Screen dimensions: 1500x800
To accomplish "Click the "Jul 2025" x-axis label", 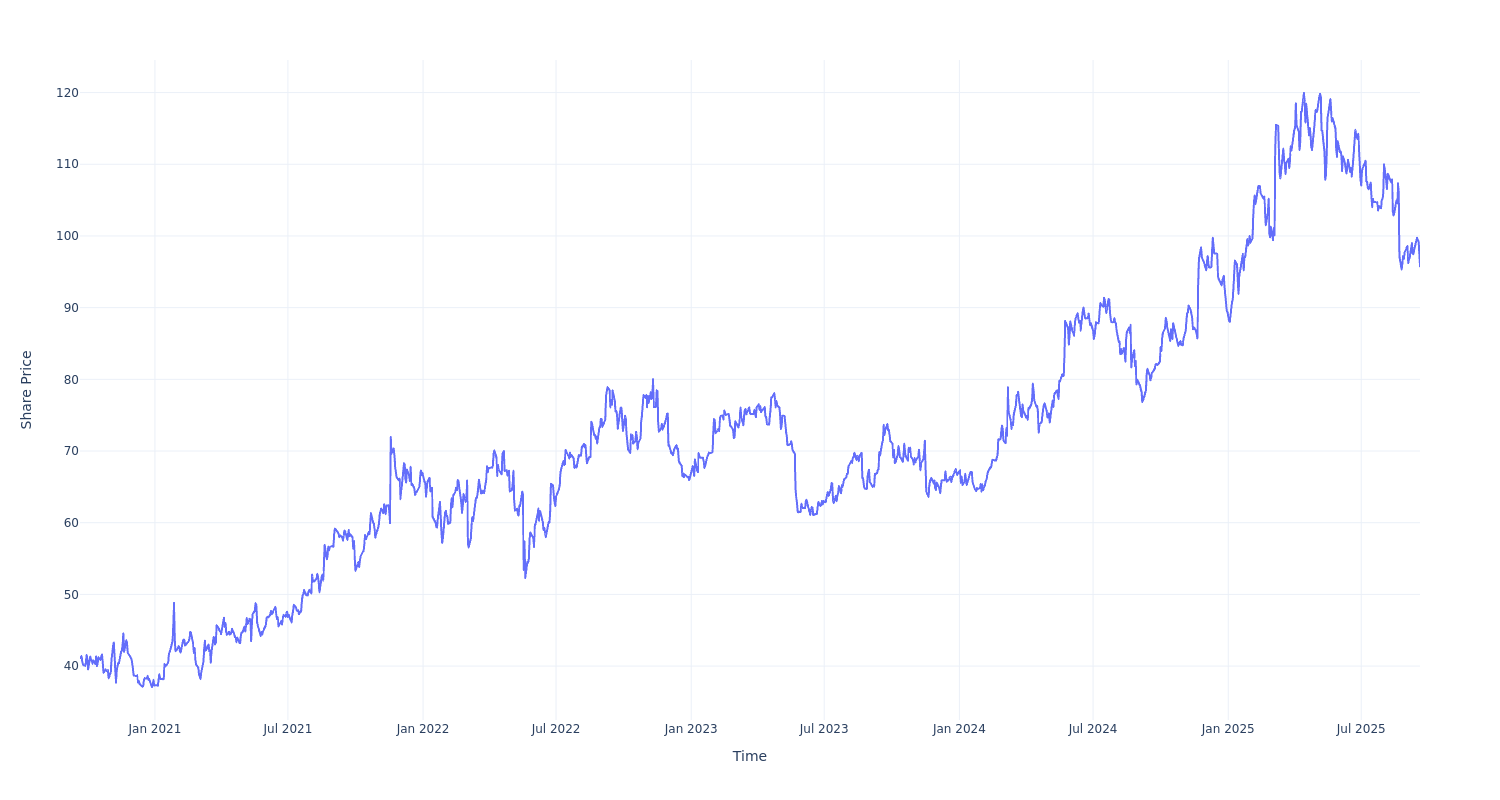I will coord(1361,729).
